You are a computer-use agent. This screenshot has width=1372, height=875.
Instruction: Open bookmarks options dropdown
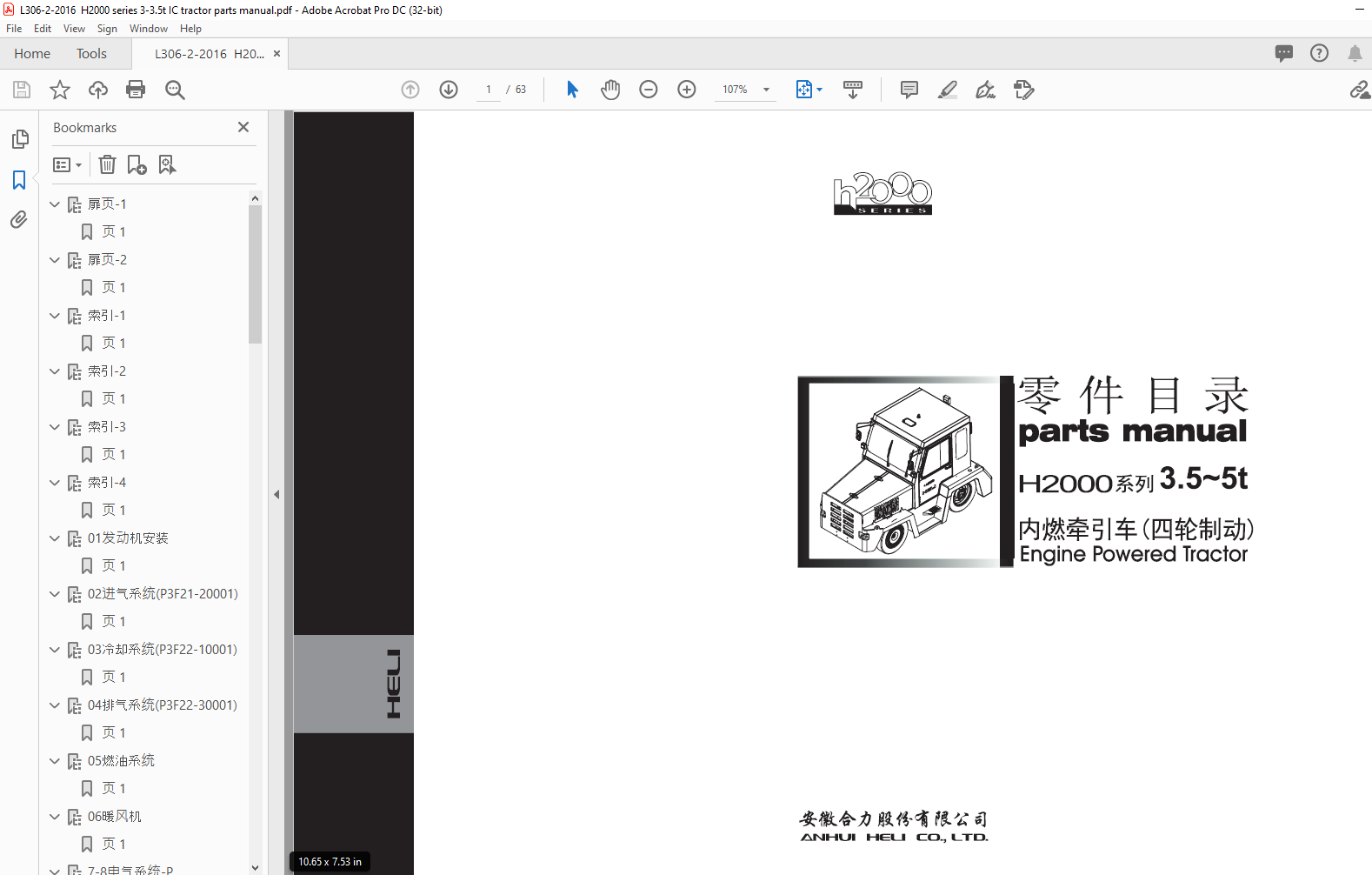tap(67, 164)
